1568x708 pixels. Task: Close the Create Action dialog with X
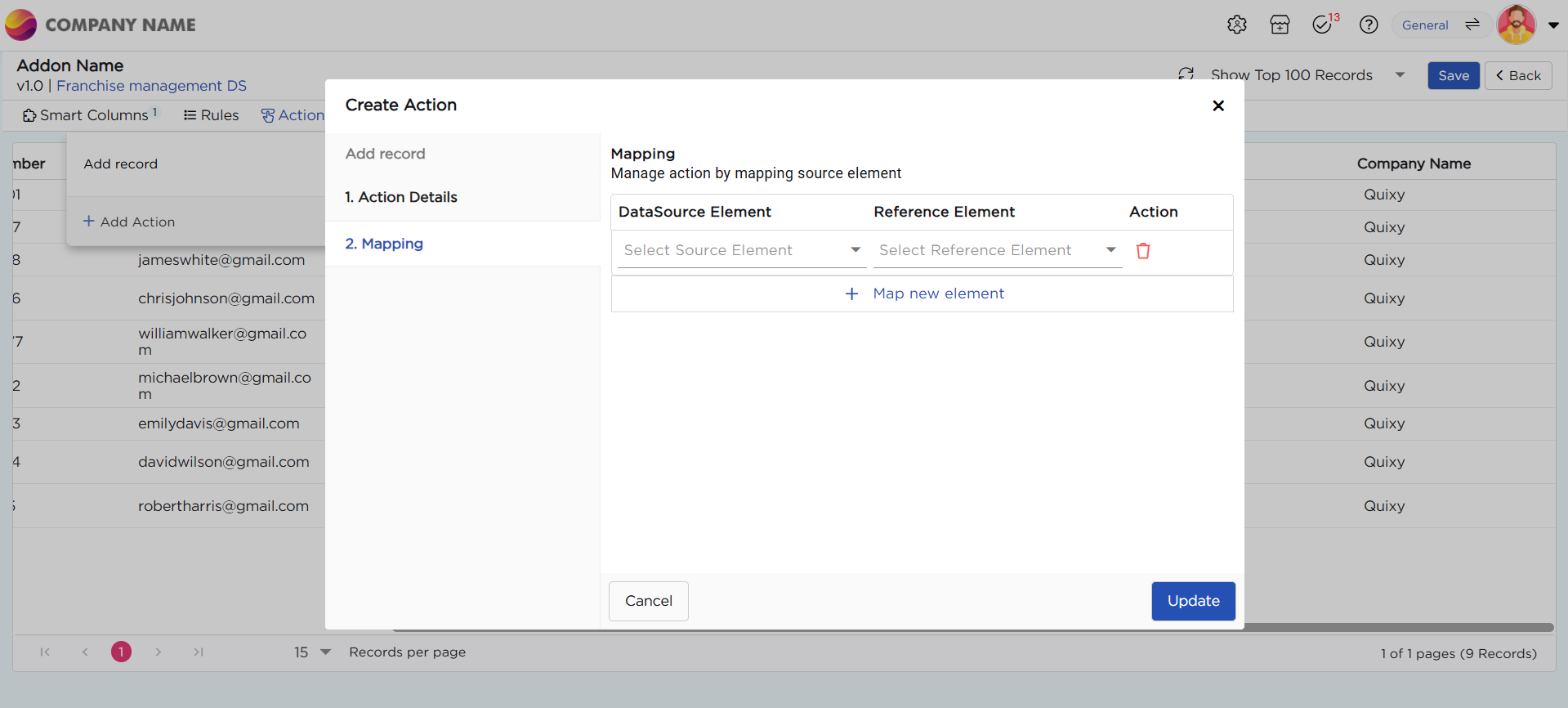click(x=1218, y=105)
